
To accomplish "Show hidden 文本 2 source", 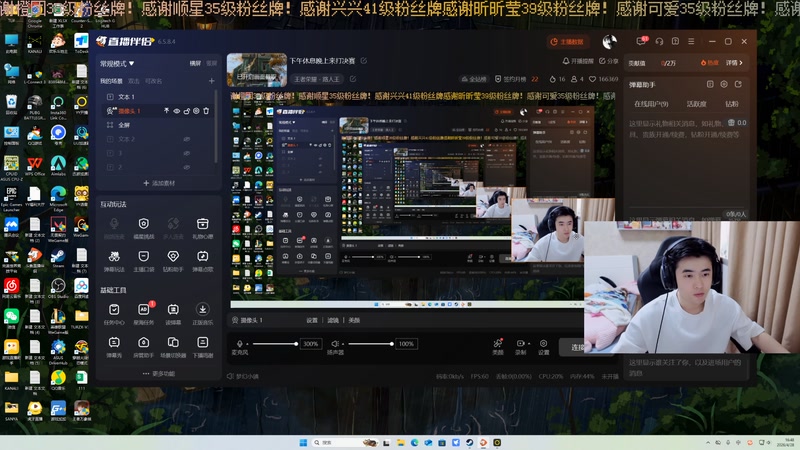I will pyautogui.click(x=187, y=139).
